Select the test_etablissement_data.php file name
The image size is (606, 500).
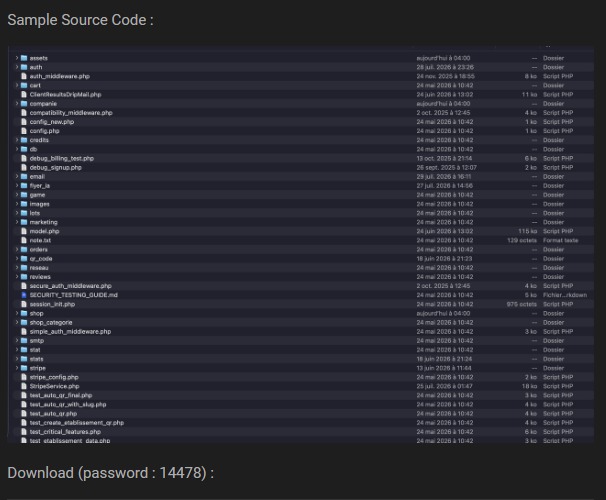click(x=70, y=440)
